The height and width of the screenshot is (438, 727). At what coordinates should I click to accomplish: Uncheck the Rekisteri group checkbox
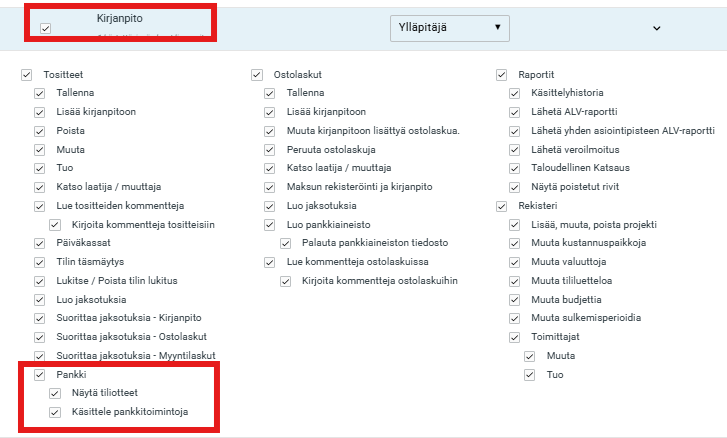pyautogui.click(x=501, y=206)
